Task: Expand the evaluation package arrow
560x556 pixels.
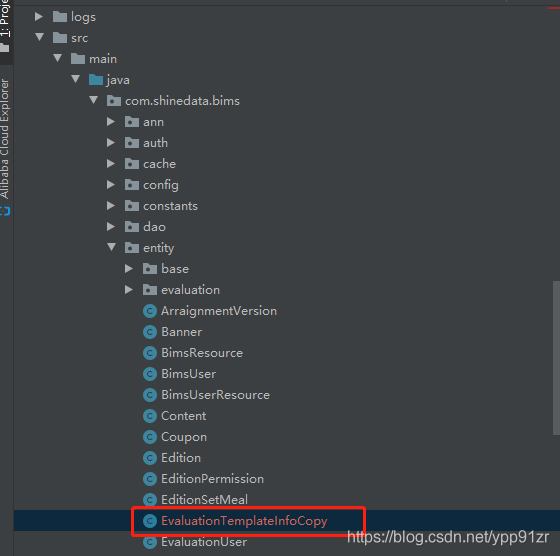Action: tap(129, 290)
